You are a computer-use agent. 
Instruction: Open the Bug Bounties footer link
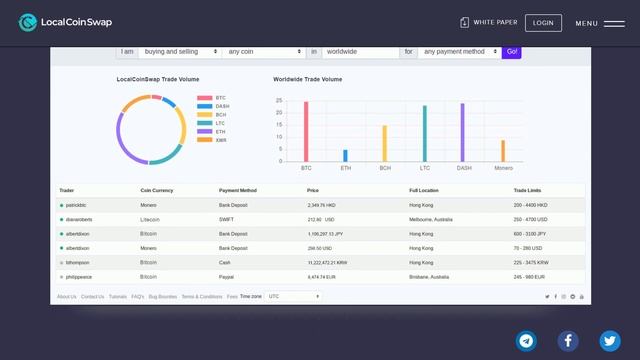163,297
